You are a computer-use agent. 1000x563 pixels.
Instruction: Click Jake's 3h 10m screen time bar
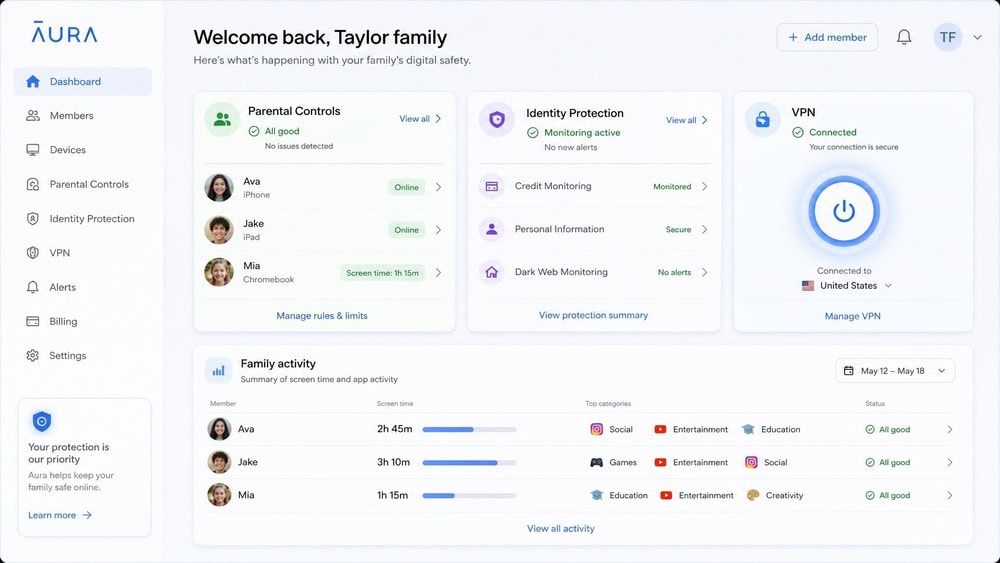pos(469,462)
